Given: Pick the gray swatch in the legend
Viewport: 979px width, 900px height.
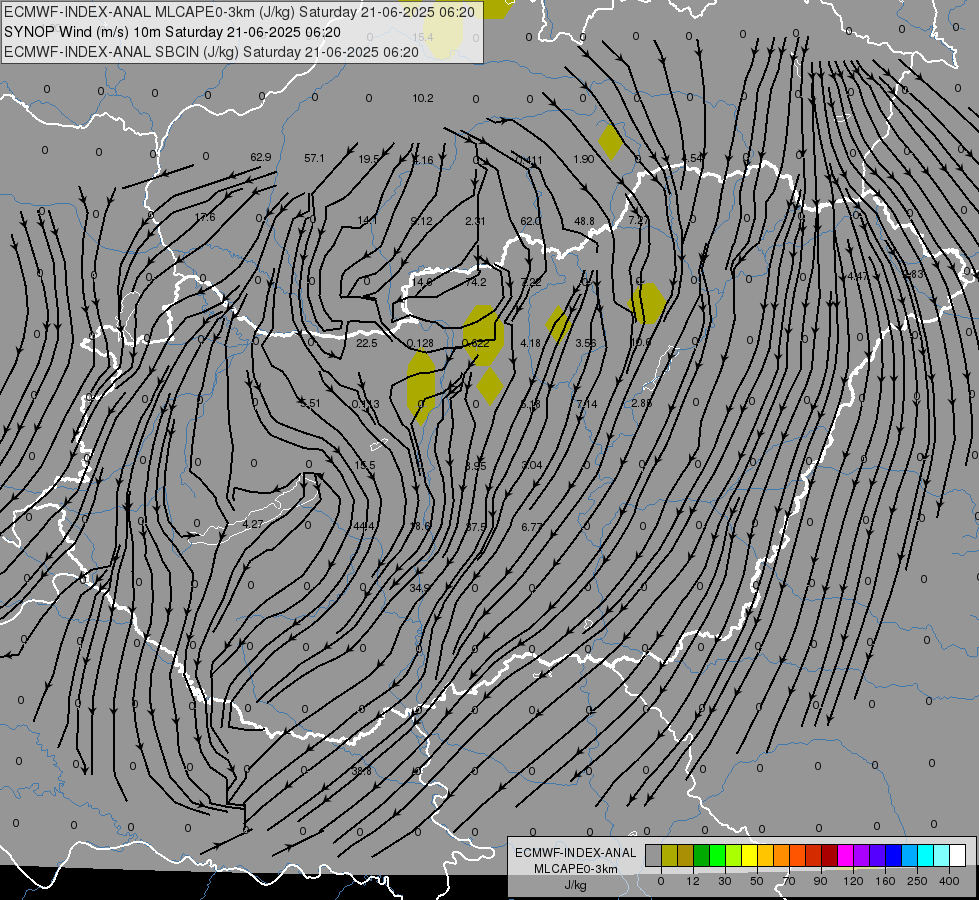Looking at the screenshot, I should [x=653, y=856].
